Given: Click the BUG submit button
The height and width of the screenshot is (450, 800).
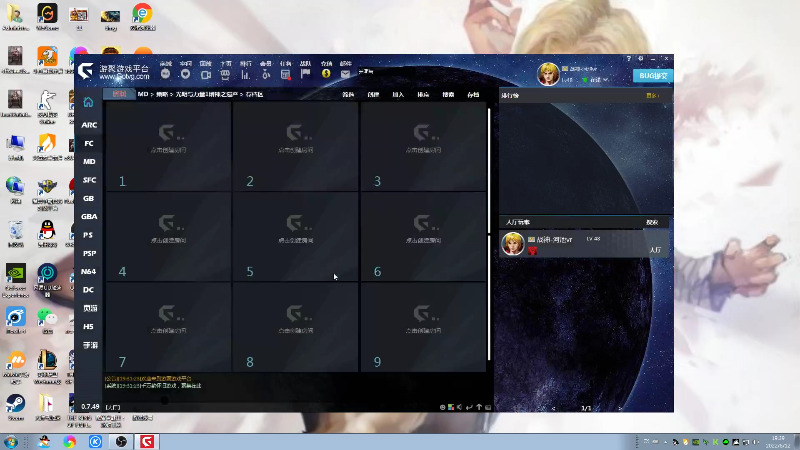Looking at the screenshot, I should pos(653,76).
